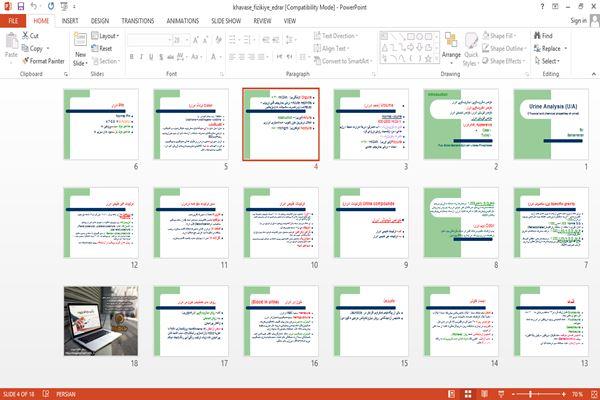Open the FILE tab
Image resolution: width=600 pixels, height=400 pixels.
13,21
